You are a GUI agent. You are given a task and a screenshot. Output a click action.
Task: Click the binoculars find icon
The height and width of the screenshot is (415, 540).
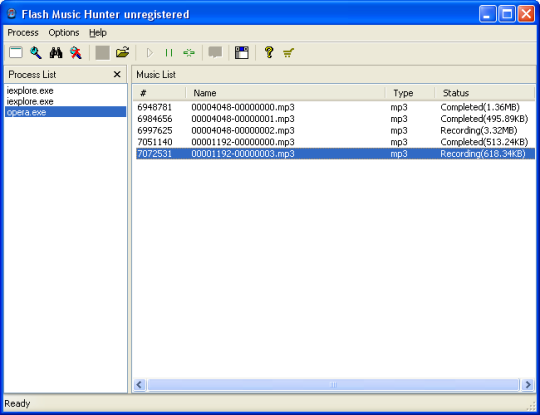(56, 53)
